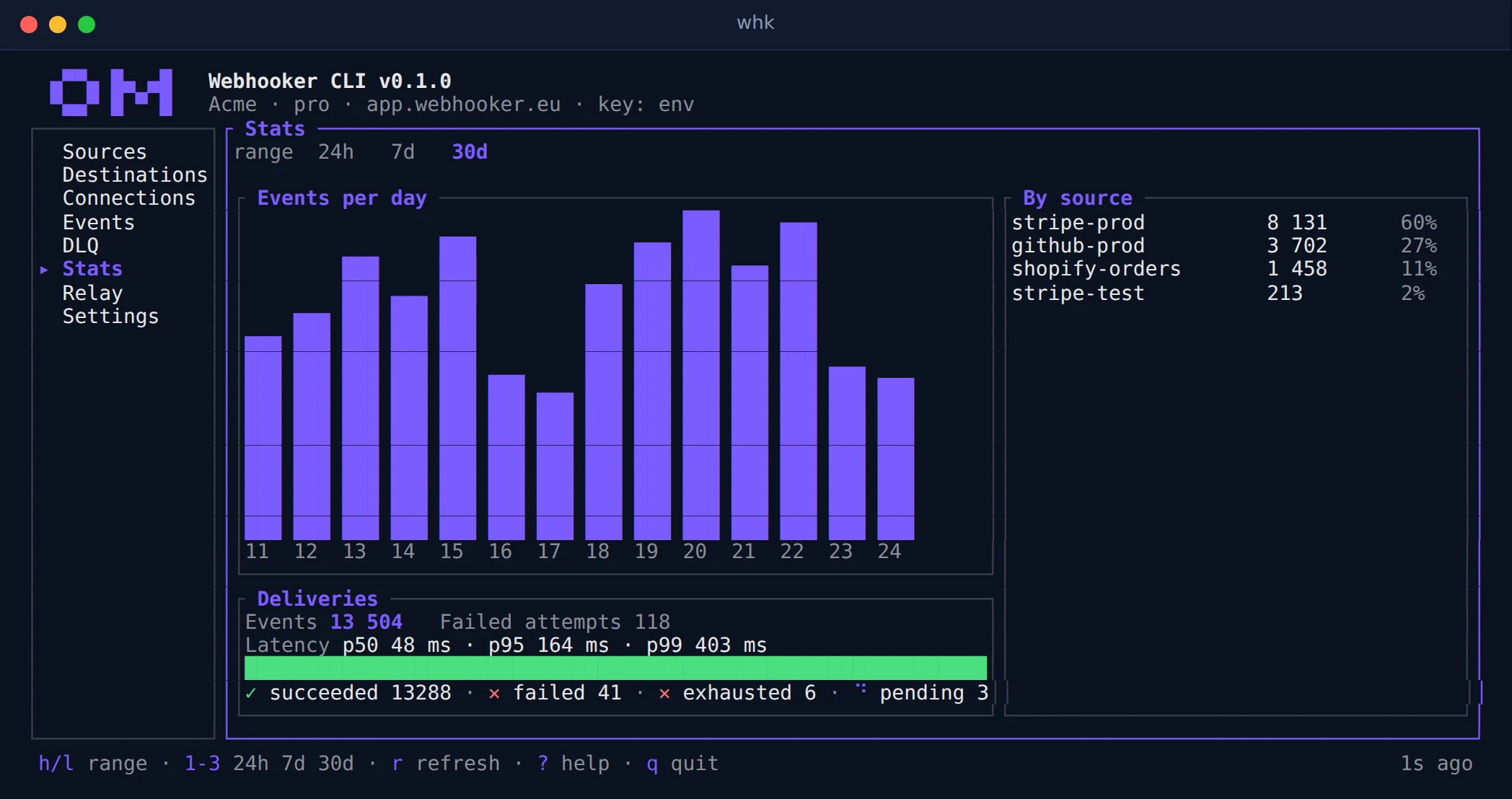Click the arrow marker beside Stats
Screen dimensions: 1512x799
coord(44,270)
